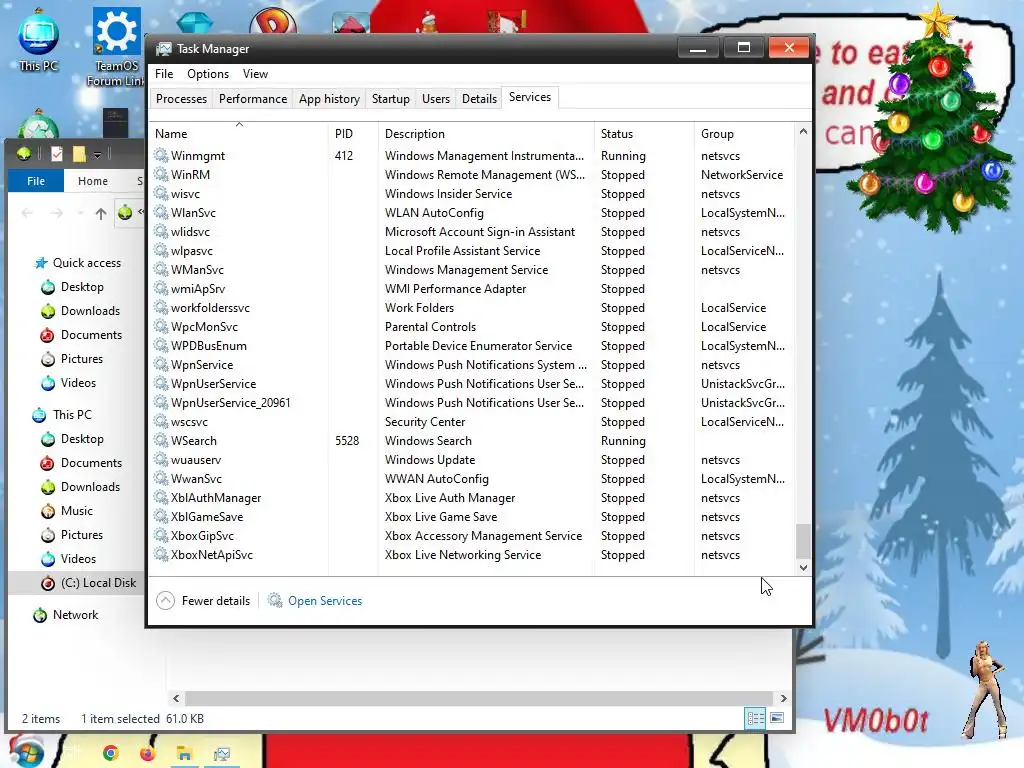Click Music folder icon in Explorer sidebar
1024x768 pixels.
[48, 511]
